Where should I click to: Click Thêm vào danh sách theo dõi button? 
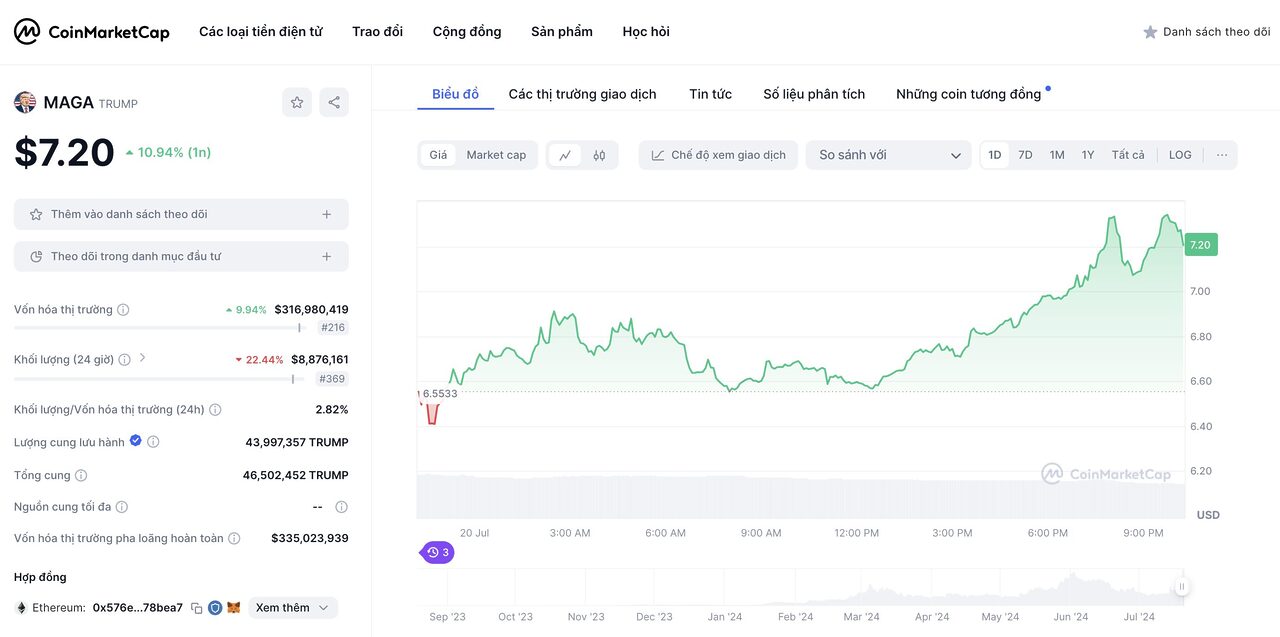181,214
